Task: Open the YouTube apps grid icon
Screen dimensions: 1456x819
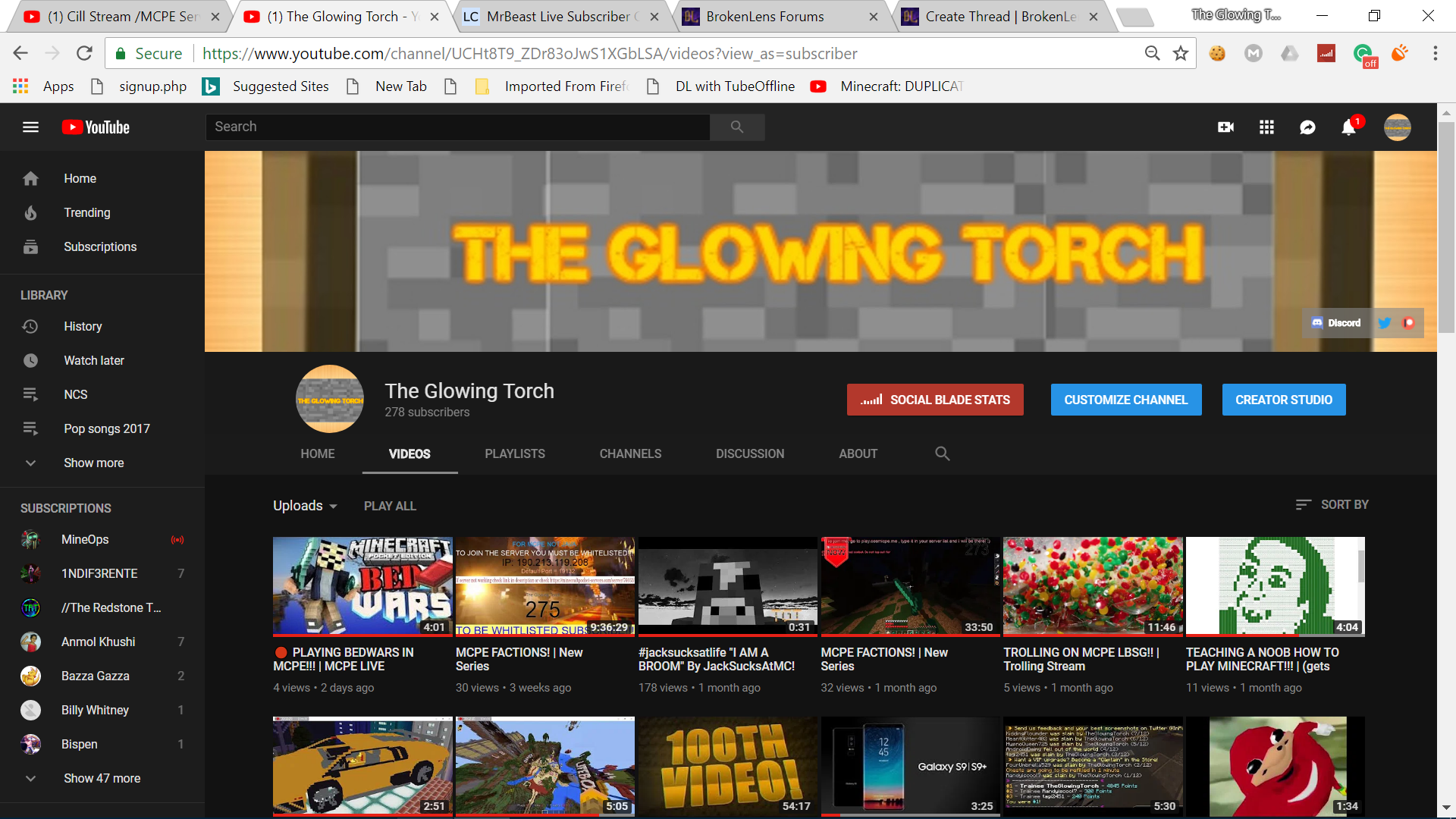Action: point(1266,127)
